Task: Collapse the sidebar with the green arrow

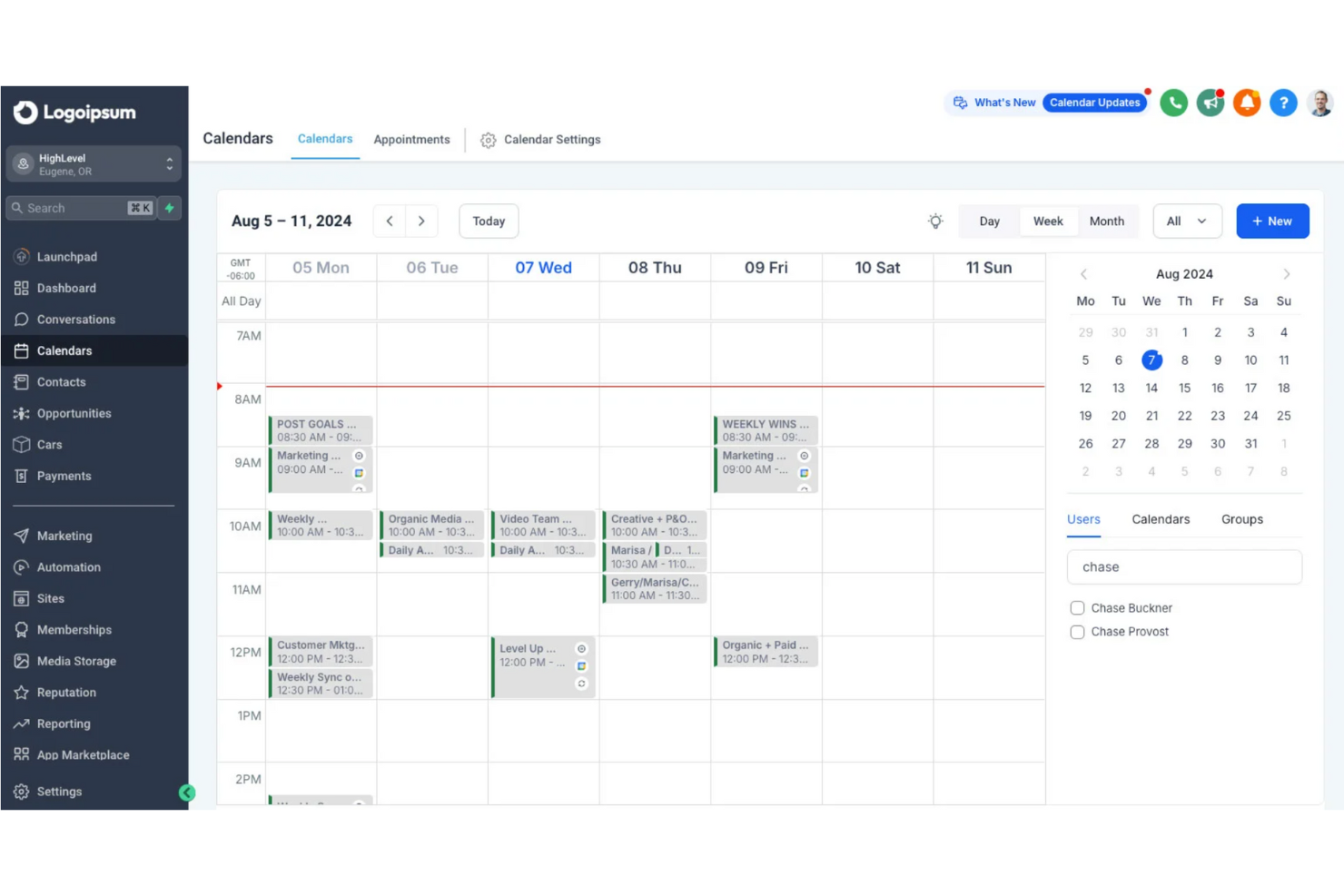Action: pos(187,792)
